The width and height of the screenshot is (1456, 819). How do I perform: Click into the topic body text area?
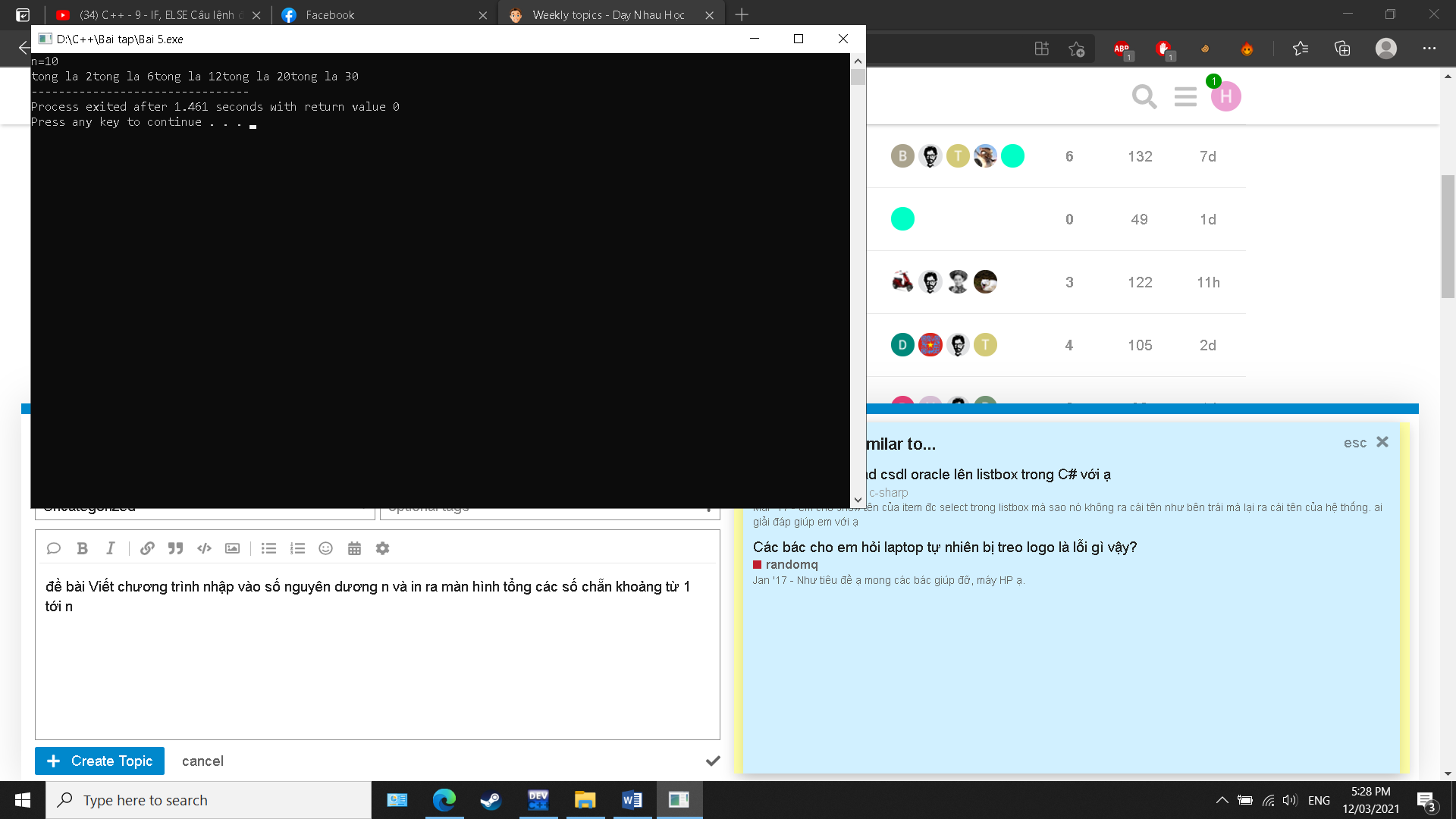pyautogui.click(x=377, y=651)
